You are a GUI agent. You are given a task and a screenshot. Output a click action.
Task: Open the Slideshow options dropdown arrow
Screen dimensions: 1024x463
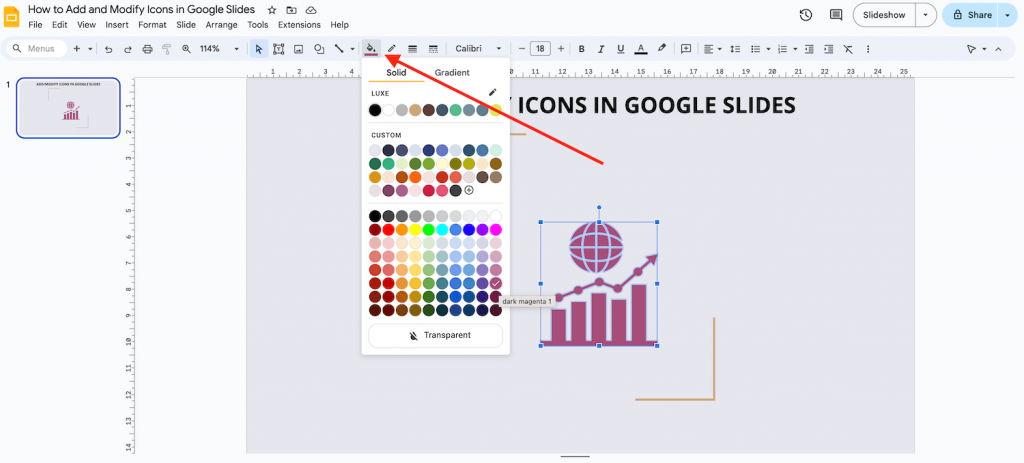point(925,15)
